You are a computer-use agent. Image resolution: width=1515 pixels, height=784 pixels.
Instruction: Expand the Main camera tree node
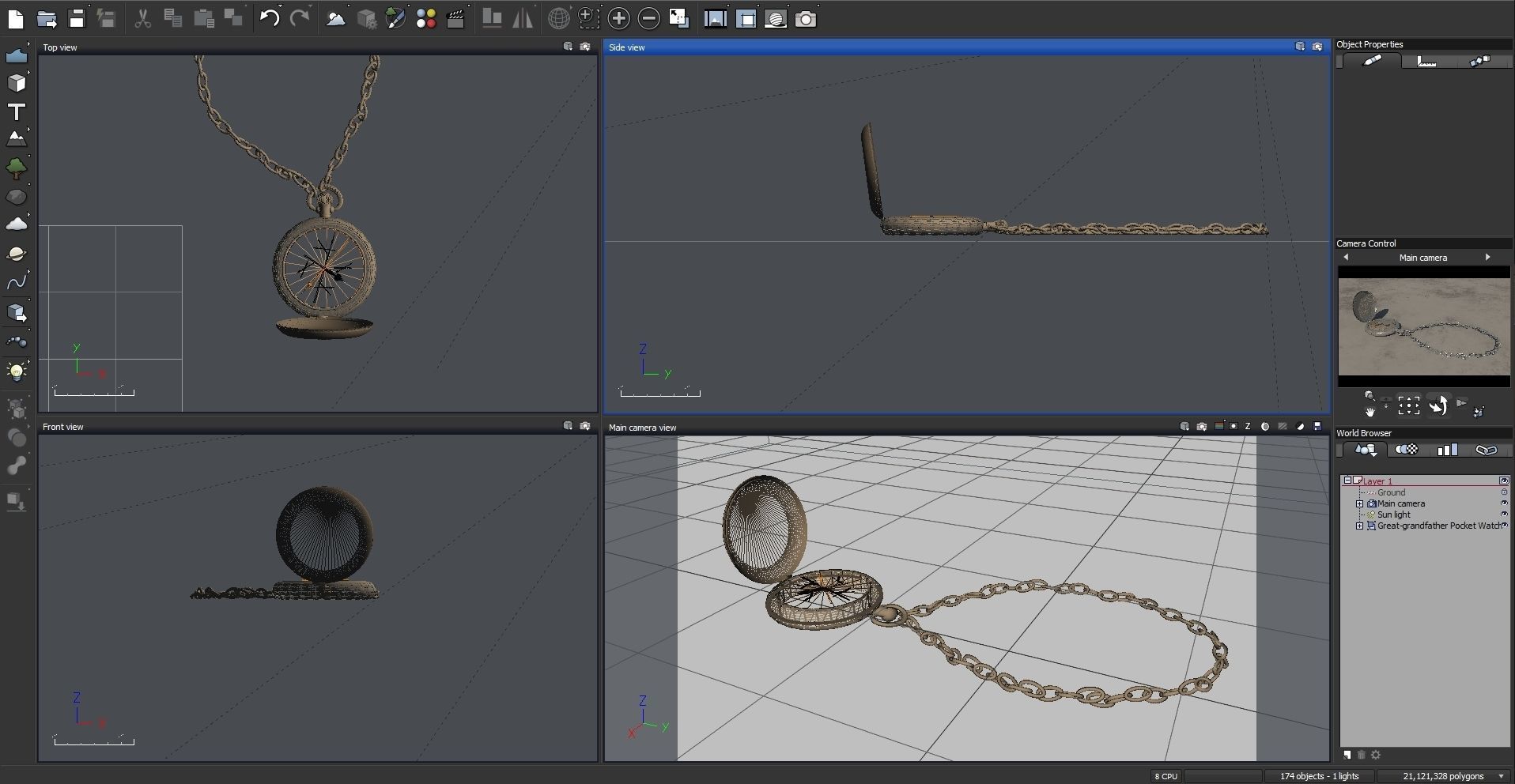coord(1359,503)
